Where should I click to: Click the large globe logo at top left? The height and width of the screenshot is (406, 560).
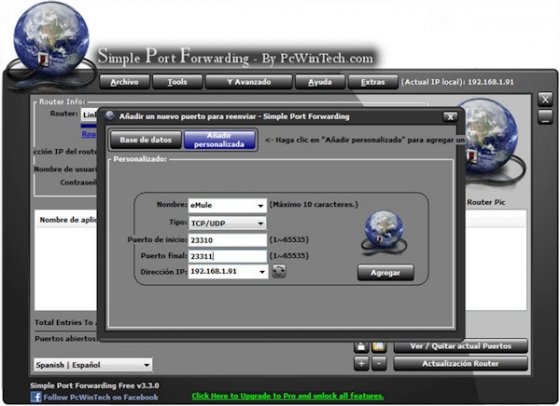tap(51, 39)
